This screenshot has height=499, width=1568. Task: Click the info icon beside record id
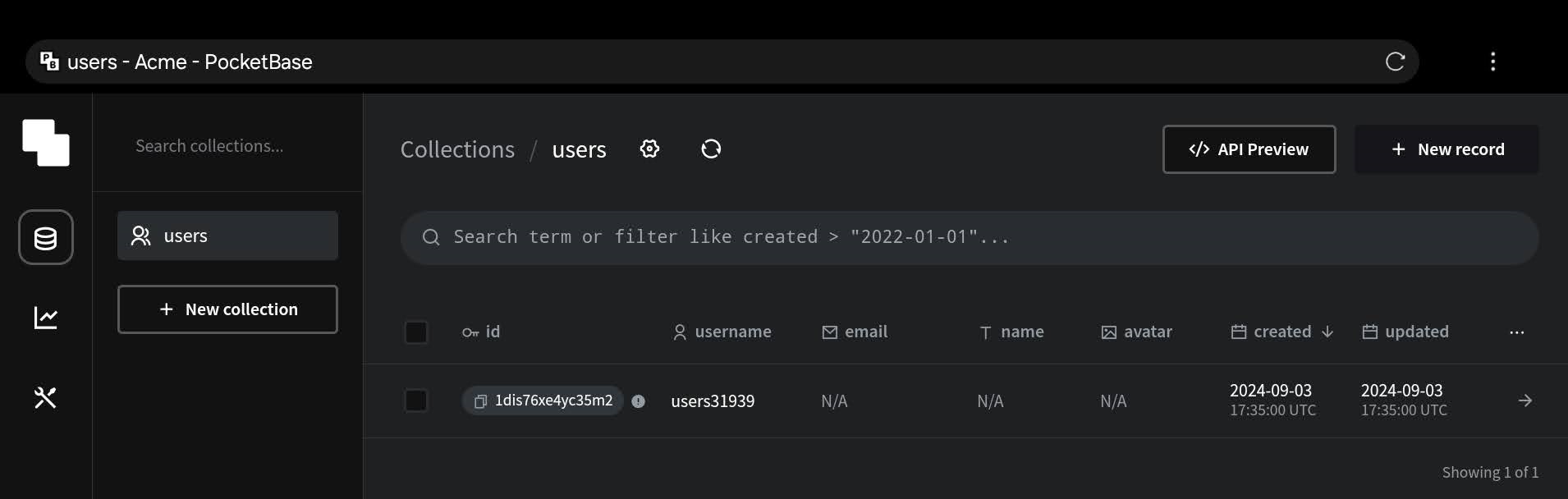[x=638, y=401]
